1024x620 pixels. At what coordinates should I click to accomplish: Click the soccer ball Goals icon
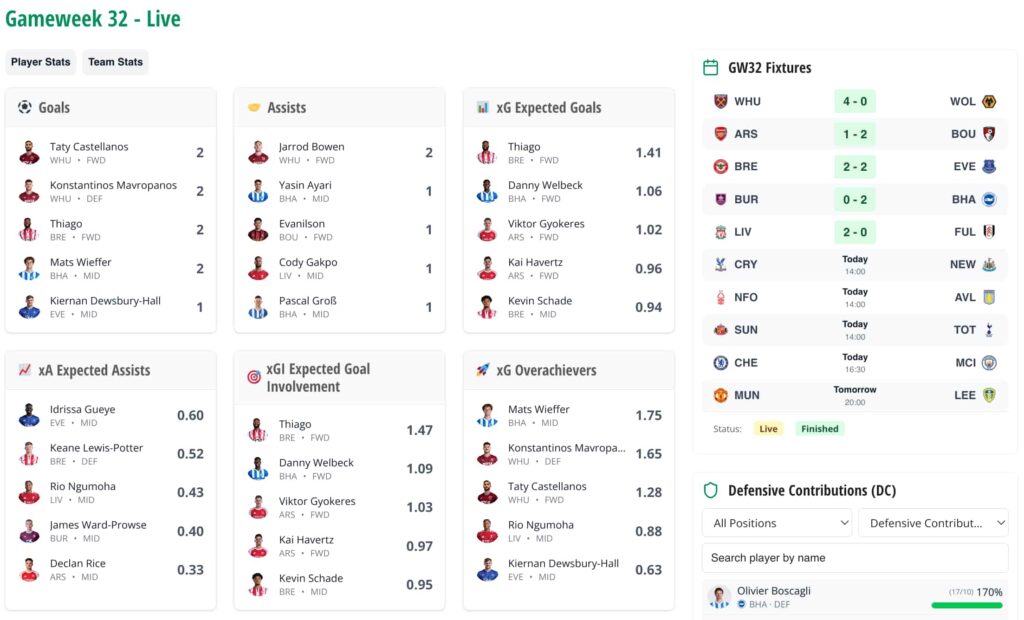25,107
